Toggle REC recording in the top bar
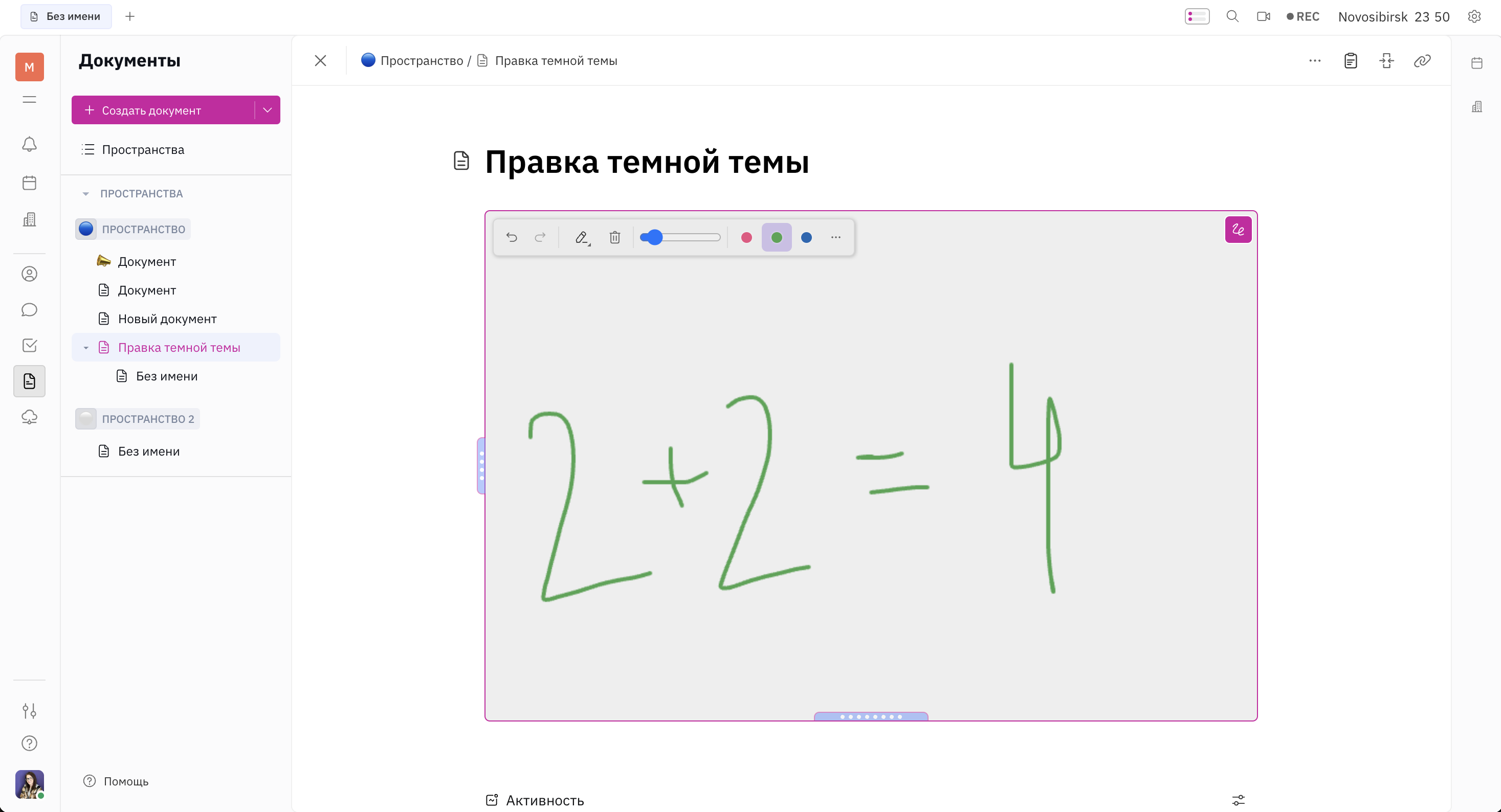Viewport: 1501px width, 812px height. click(1303, 16)
